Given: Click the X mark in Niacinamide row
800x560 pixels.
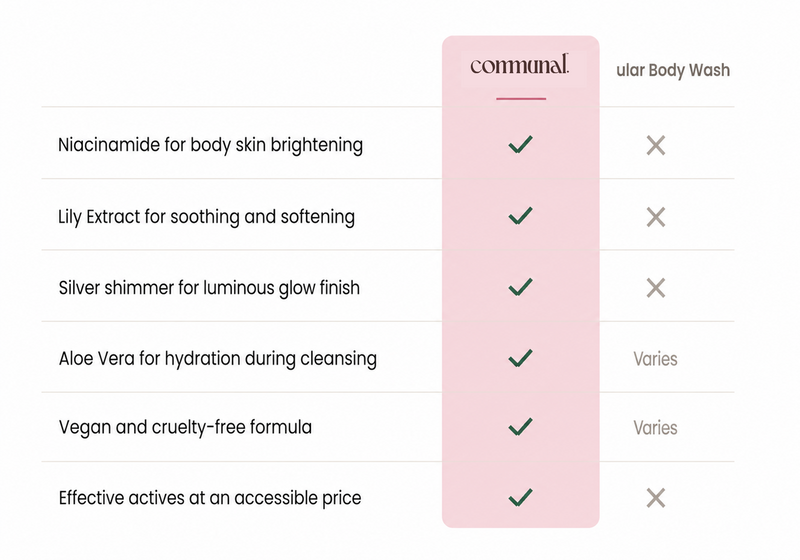Looking at the screenshot, I should [x=656, y=145].
